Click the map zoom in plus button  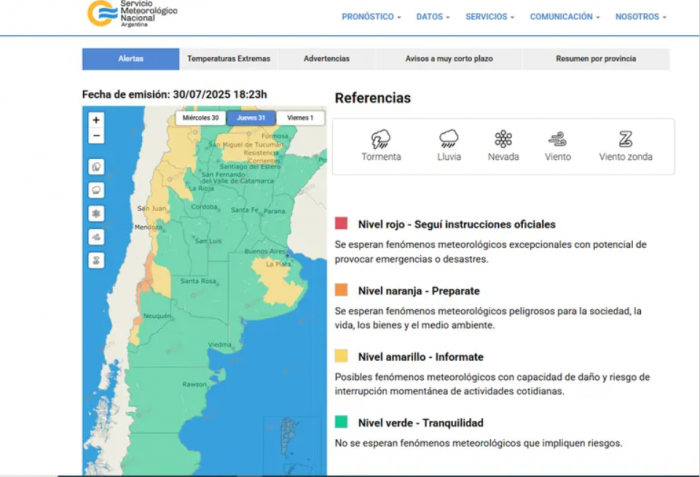[x=97, y=119]
